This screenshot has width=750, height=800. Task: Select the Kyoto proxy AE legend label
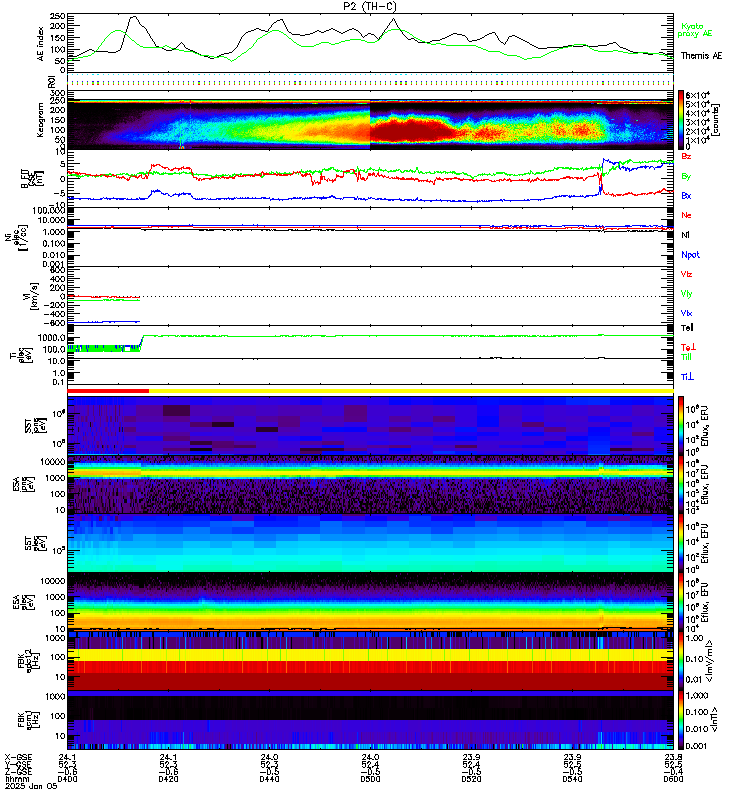tap(694, 30)
